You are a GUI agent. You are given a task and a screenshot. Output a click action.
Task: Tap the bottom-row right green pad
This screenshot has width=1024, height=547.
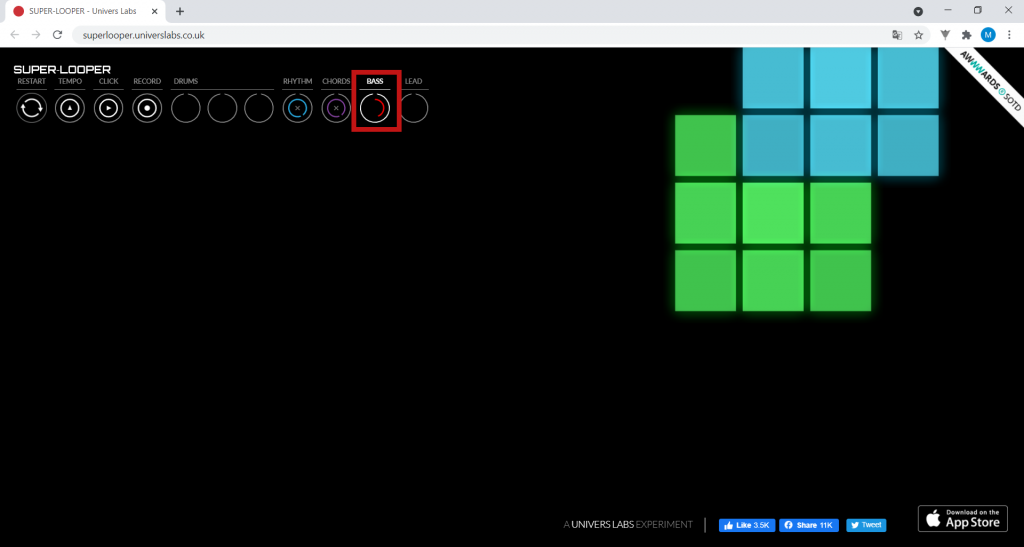[840, 281]
